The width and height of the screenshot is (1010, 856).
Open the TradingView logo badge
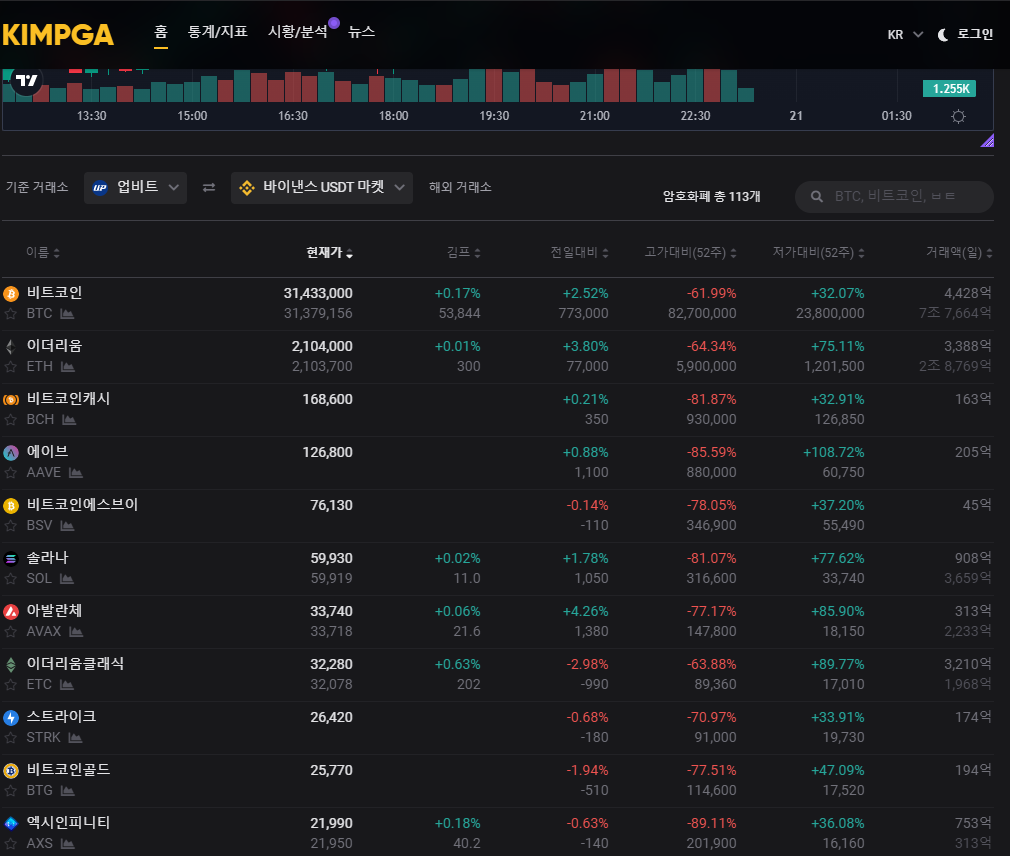[x=26, y=81]
